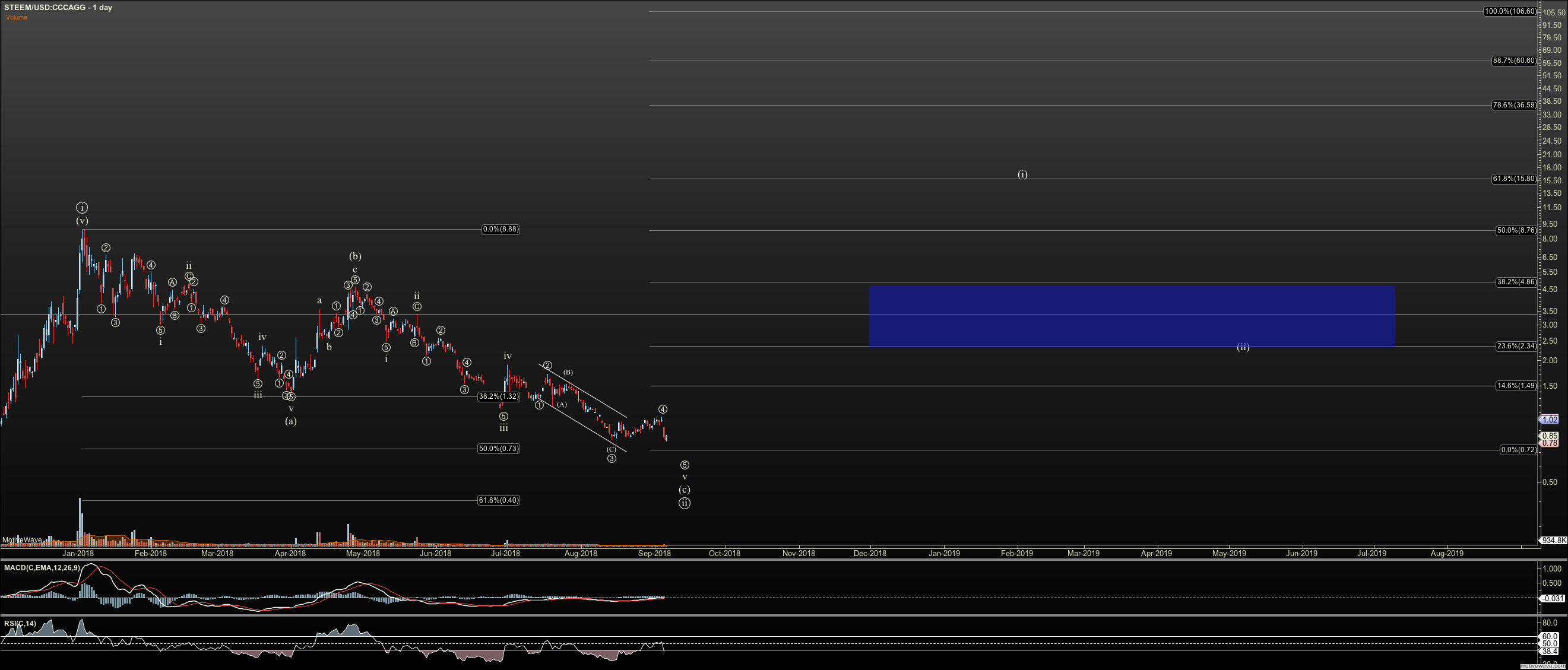This screenshot has width=1568, height=670.
Task: Click the 38.2%(4.86) Fibonacci label
Action: [x=1516, y=282]
